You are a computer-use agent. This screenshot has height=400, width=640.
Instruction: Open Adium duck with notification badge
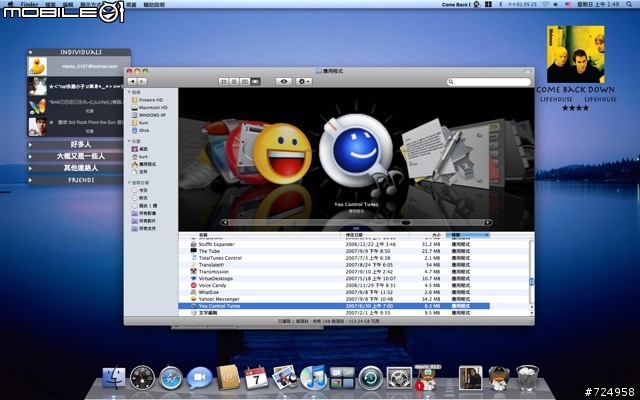(x=427, y=380)
